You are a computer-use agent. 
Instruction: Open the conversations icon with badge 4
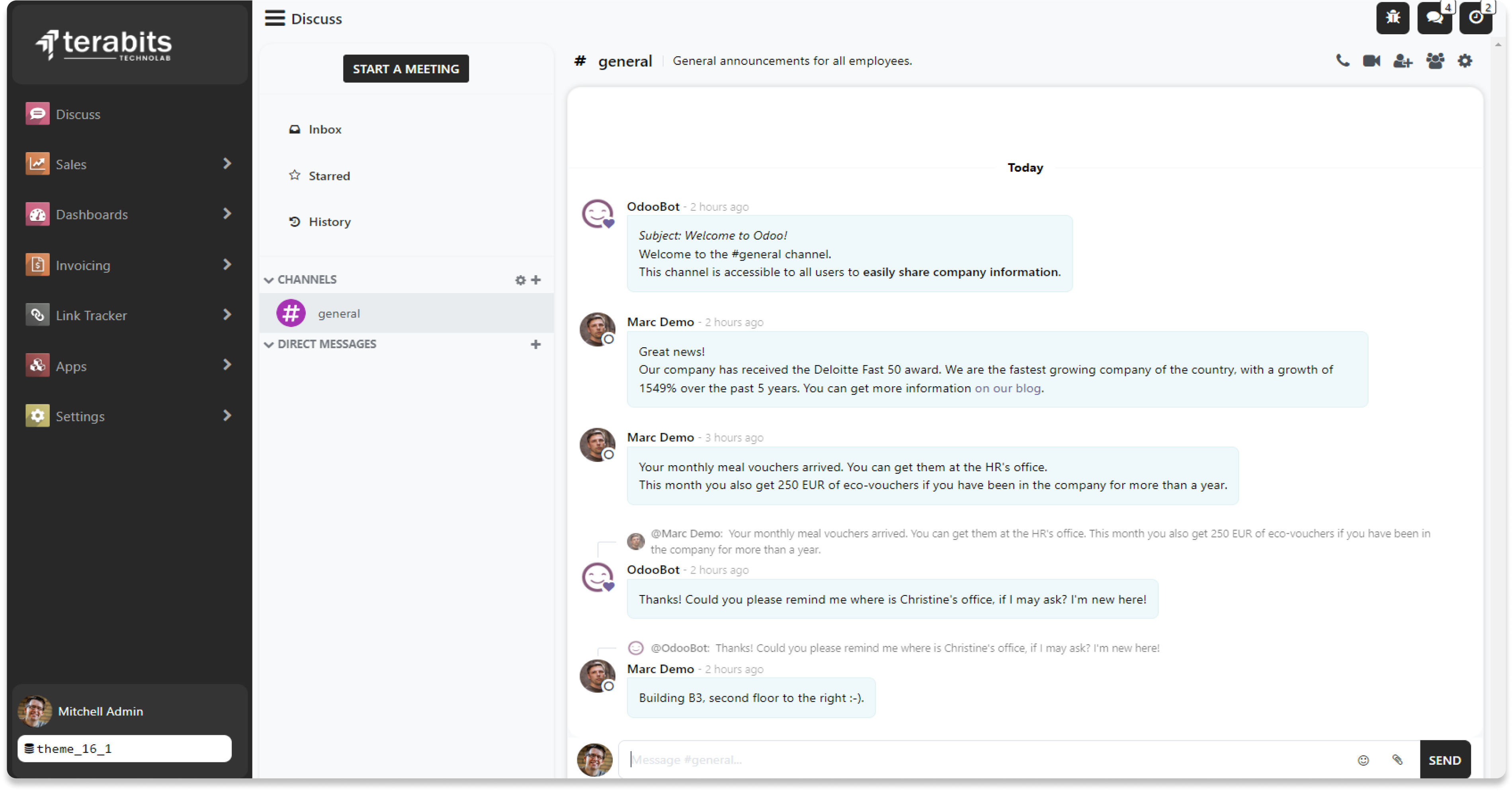click(x=1434, y=18)
